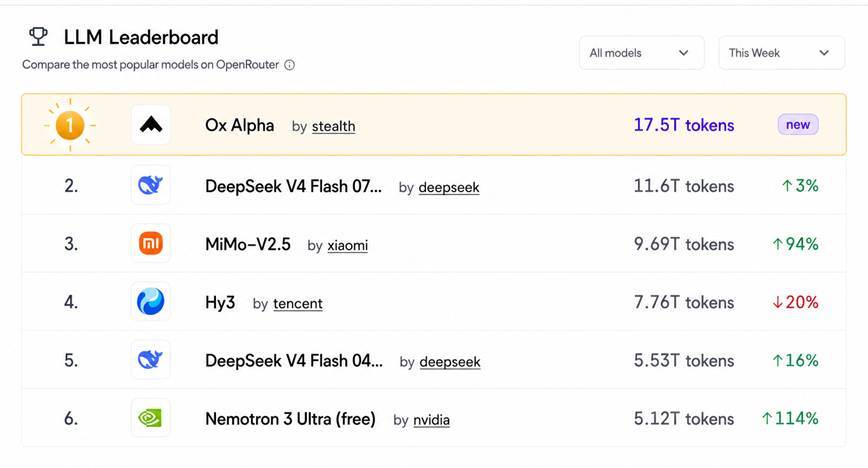The width and height of the screenshot is (868, 468).
Task: Open the This Week time range dropdown
Action: (x=782, y=53)
